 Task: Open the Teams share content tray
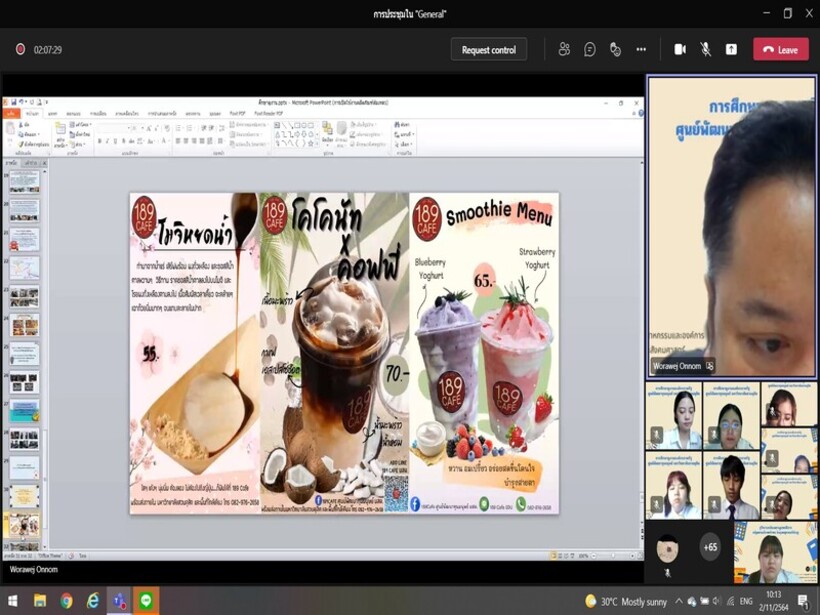click(731, 50)
